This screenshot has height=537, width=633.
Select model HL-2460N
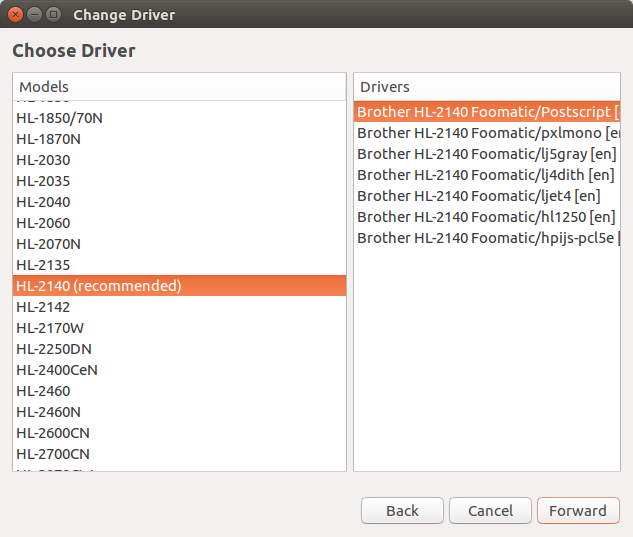179,412
